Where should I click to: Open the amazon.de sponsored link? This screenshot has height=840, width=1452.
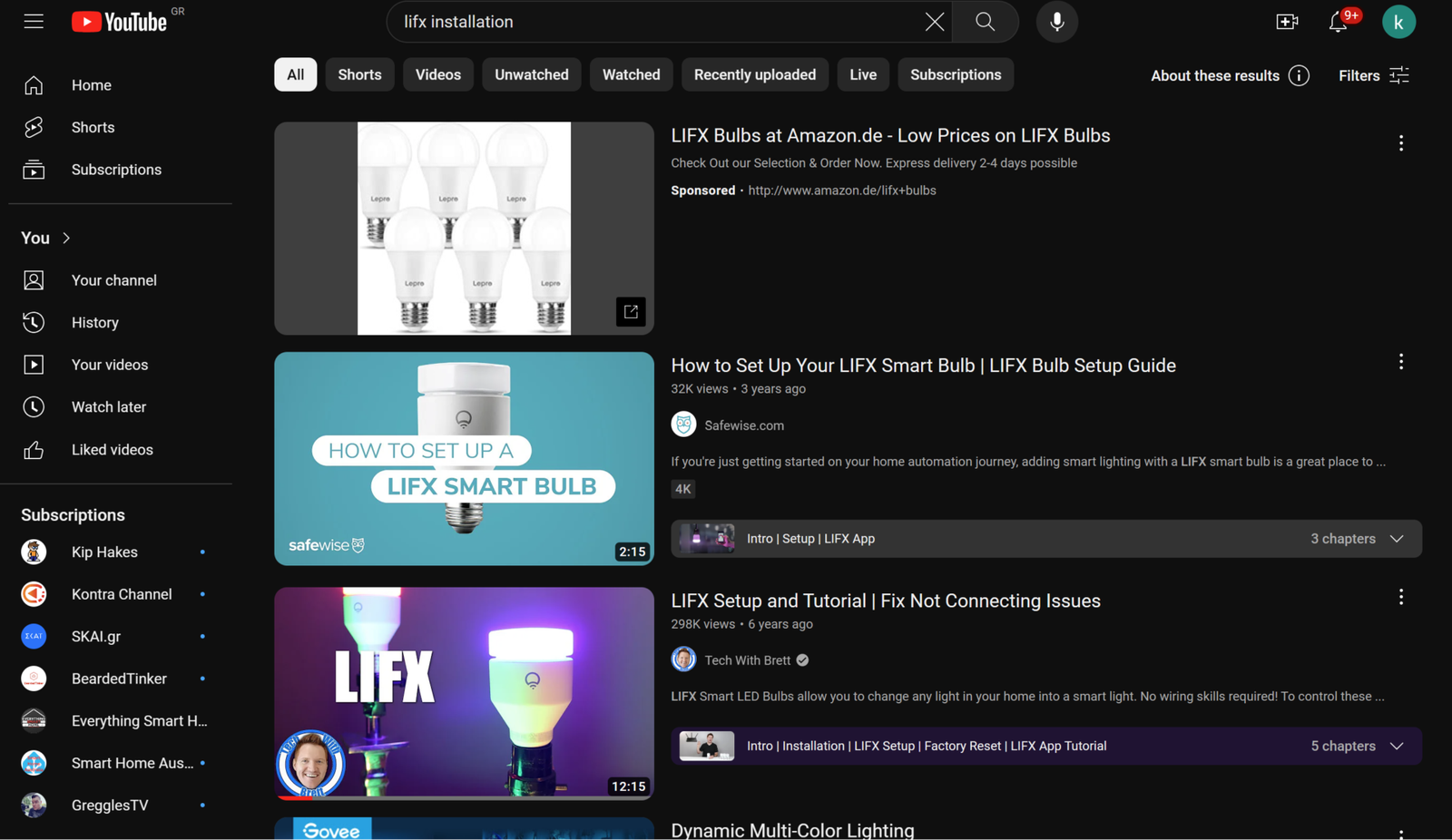point(841,190)
